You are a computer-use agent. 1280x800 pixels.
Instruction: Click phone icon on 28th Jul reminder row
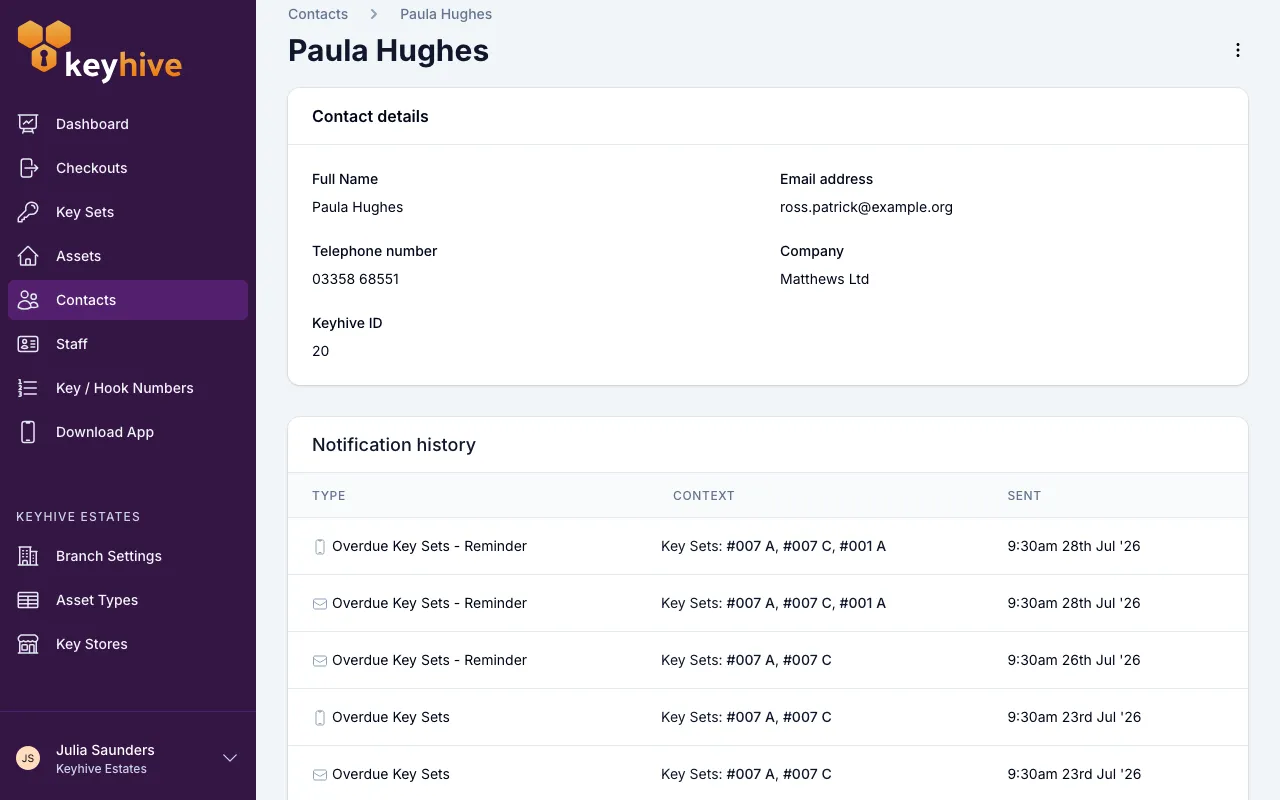(320, 547)
